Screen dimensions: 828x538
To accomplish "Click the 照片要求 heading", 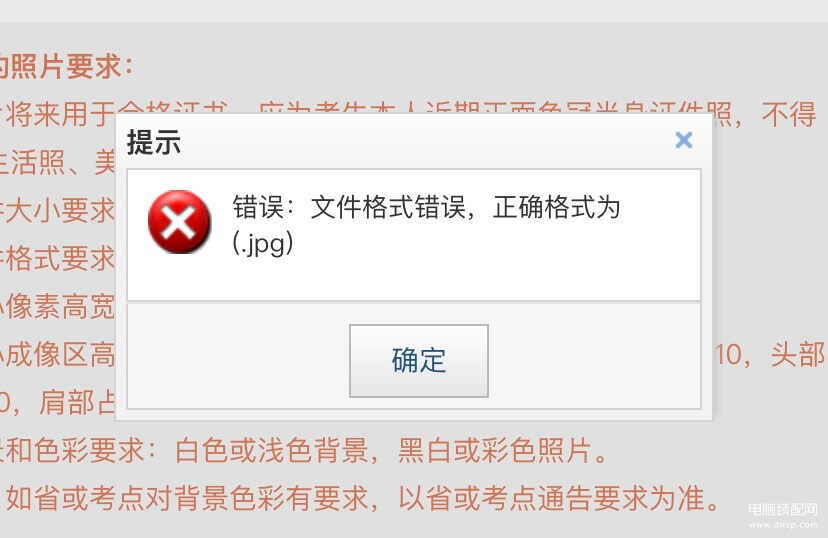I will point(66,67).
